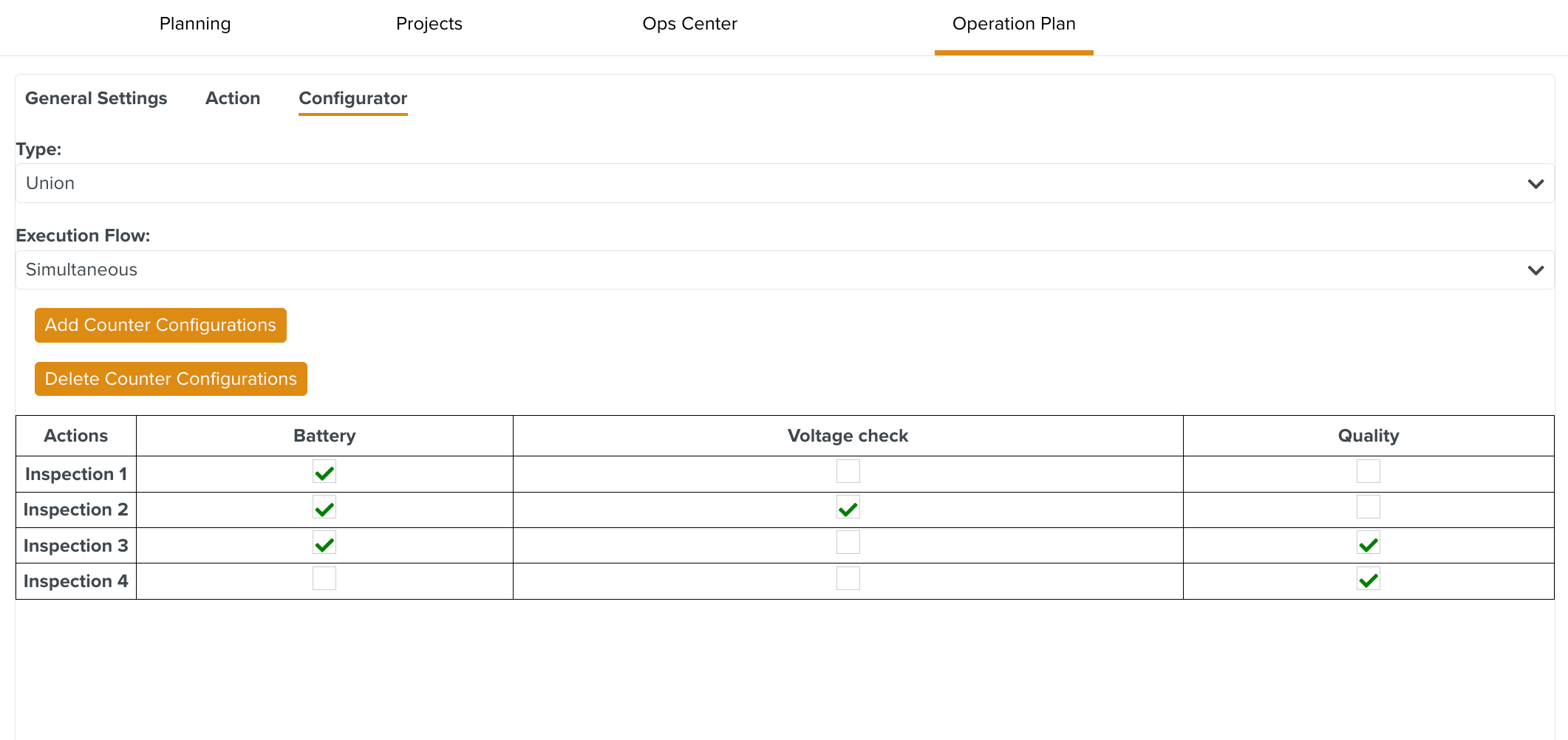Click Delete Counter Configurations button
Viewport: 1568px width, 740px height.
point(171,379)
